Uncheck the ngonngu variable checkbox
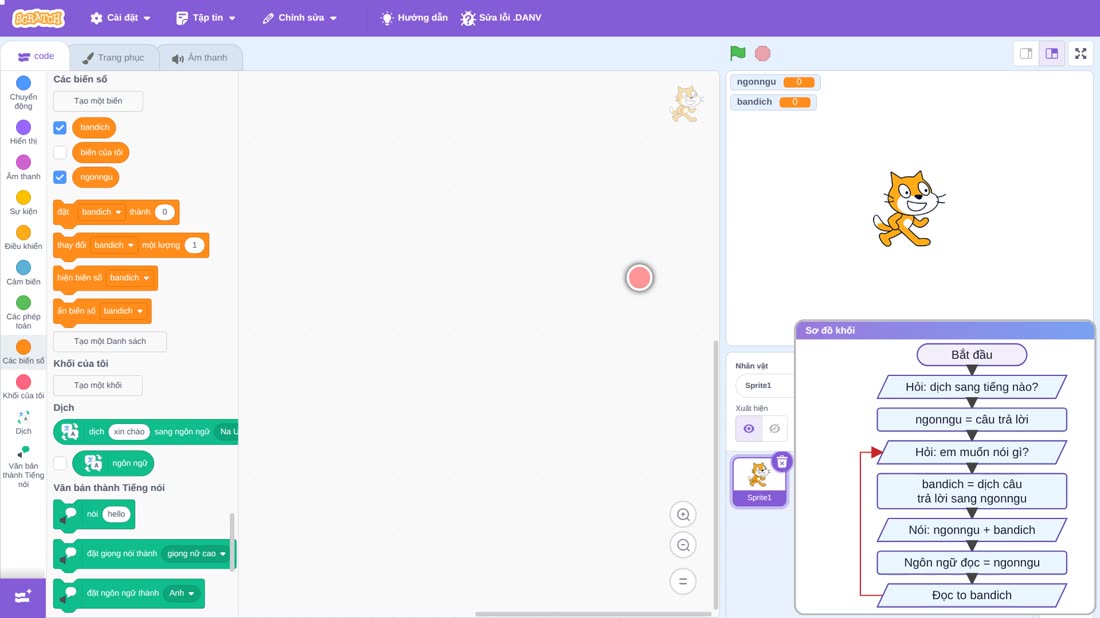 [60, 177]
